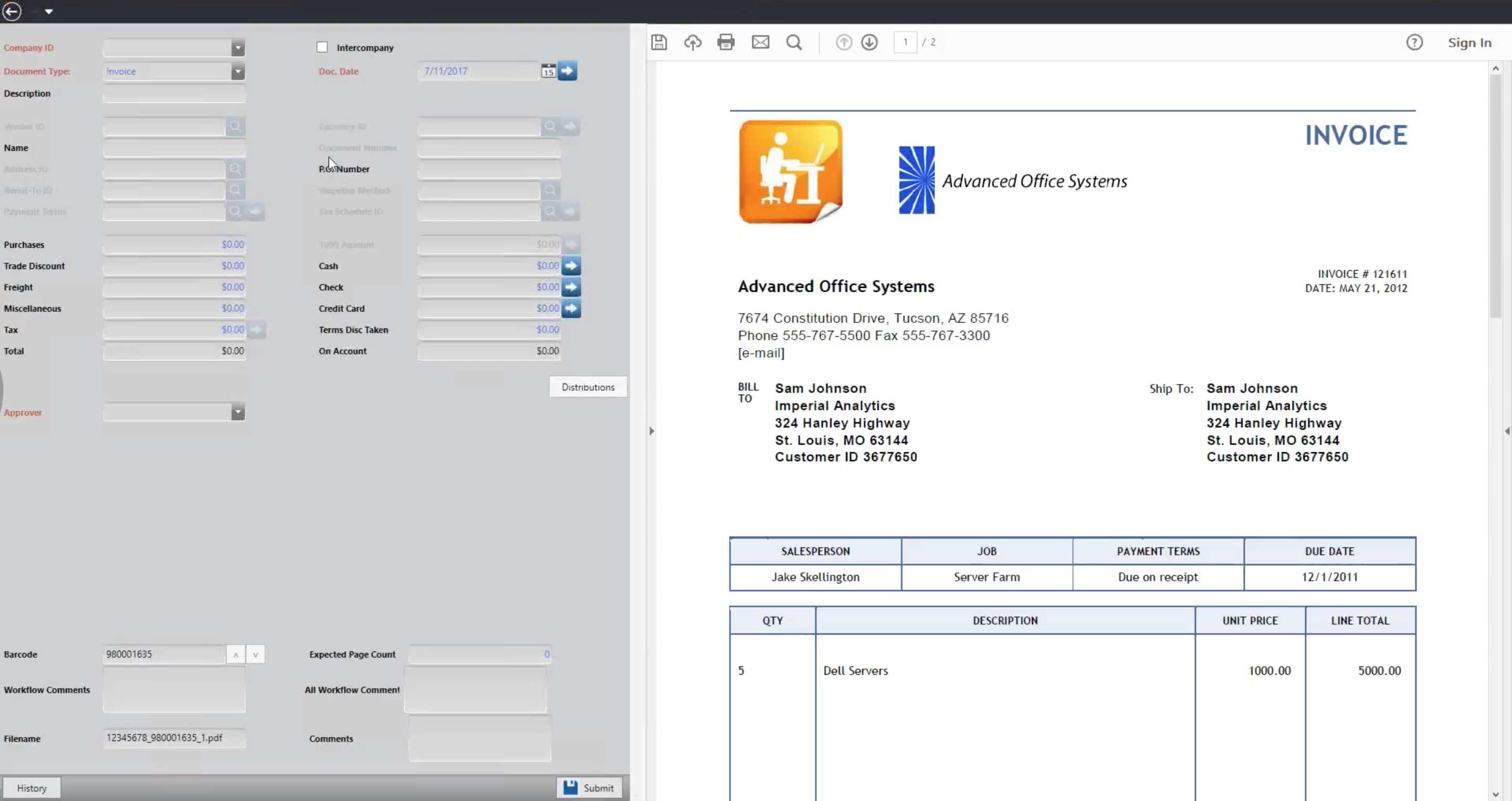Click the email envelope icon in viewer toolbar
The height and width of the screenshot is (801, 1512).
761,42
